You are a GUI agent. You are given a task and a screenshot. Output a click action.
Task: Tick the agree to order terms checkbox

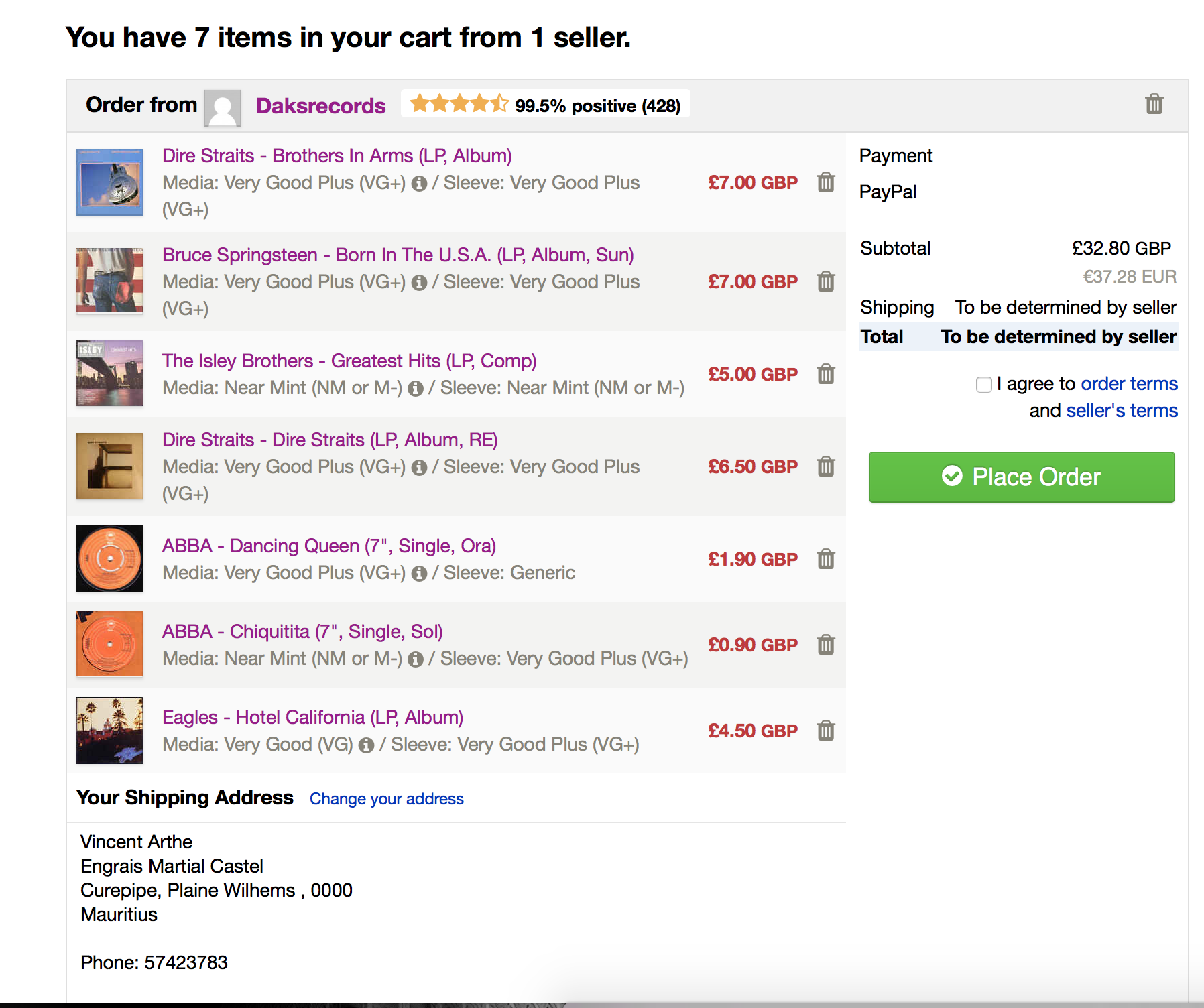(983, 384)
